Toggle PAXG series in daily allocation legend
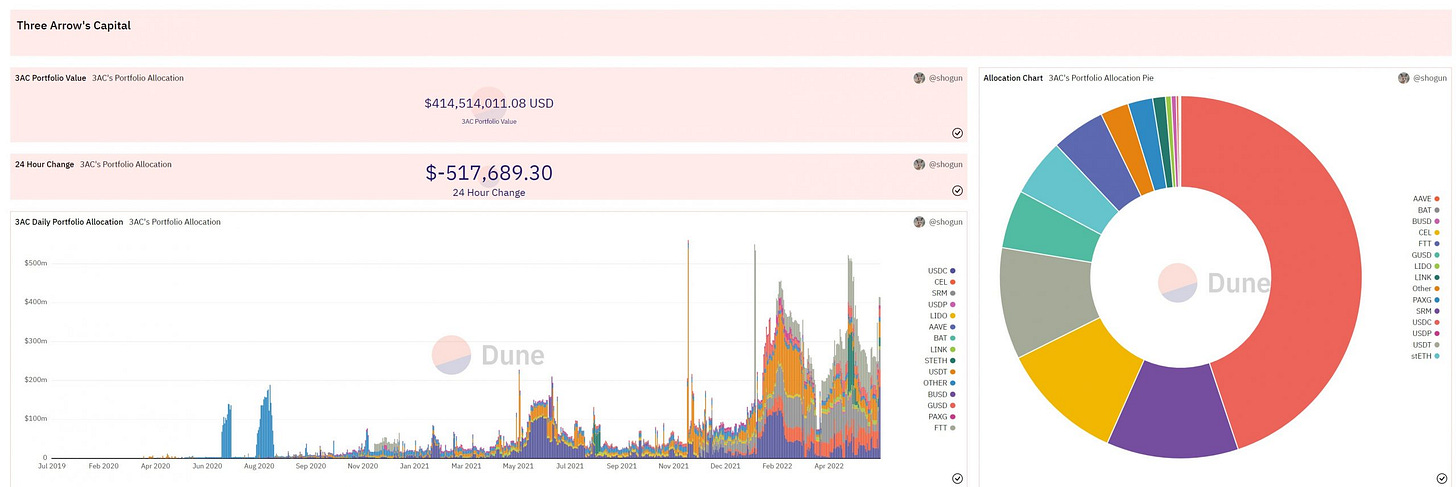The image size is (1456, 487). 942,416
